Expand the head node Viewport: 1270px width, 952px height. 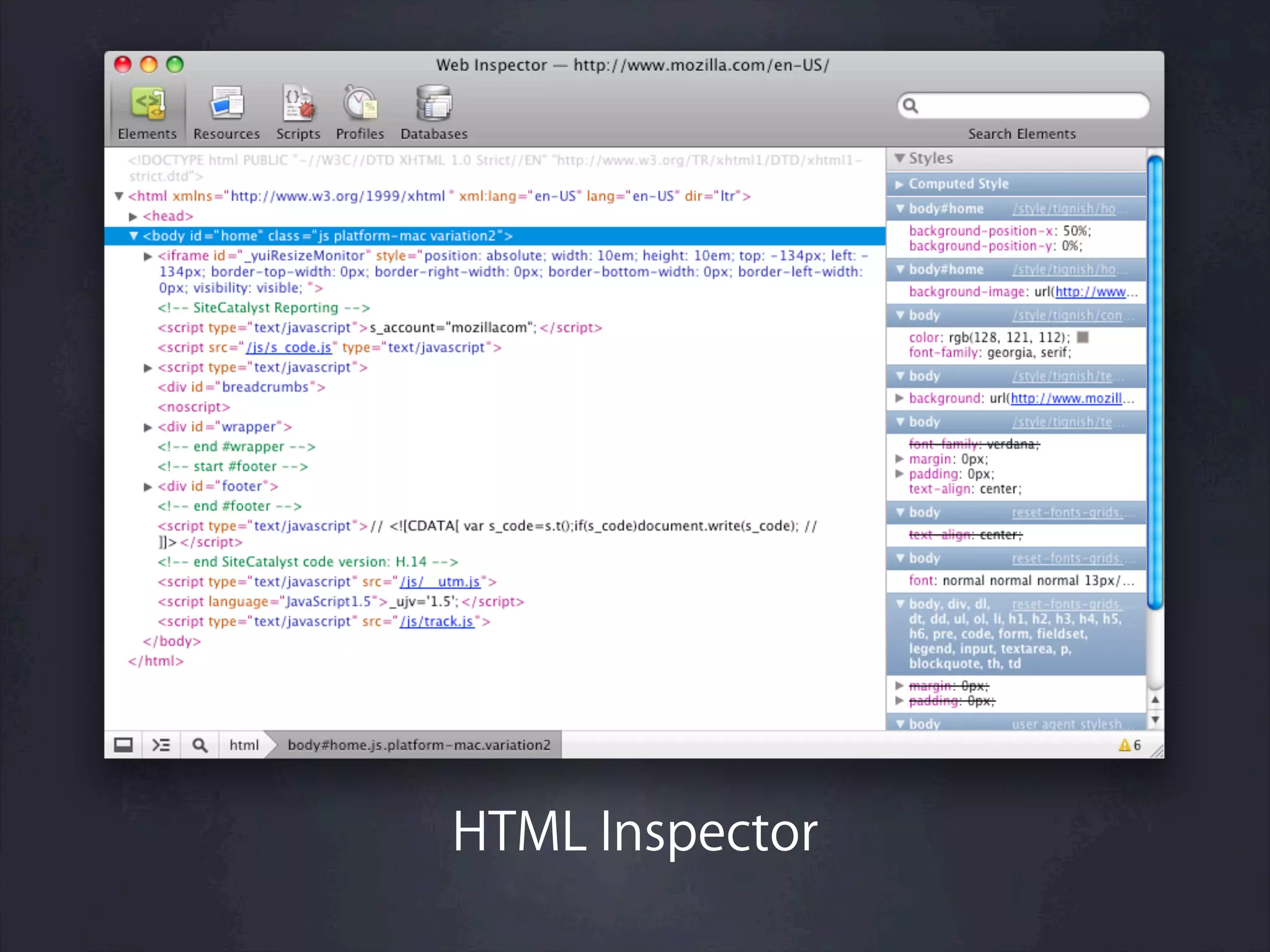pos(133,216)
